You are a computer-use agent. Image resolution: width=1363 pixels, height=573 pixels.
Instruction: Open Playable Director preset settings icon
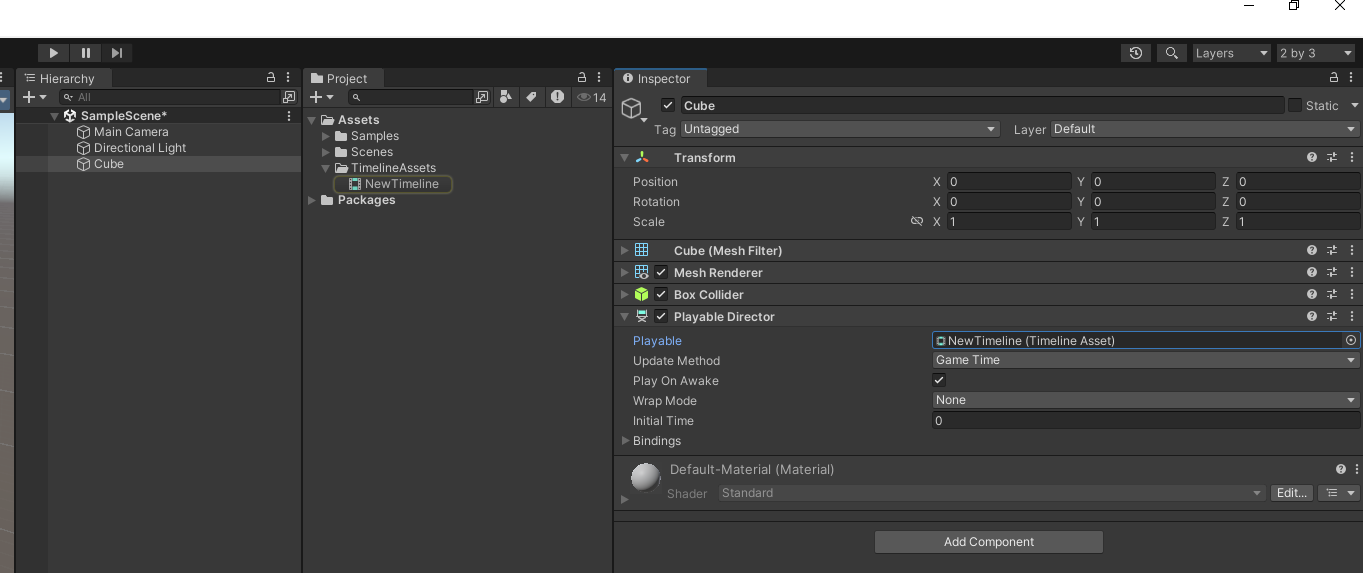pos(1332,317)
